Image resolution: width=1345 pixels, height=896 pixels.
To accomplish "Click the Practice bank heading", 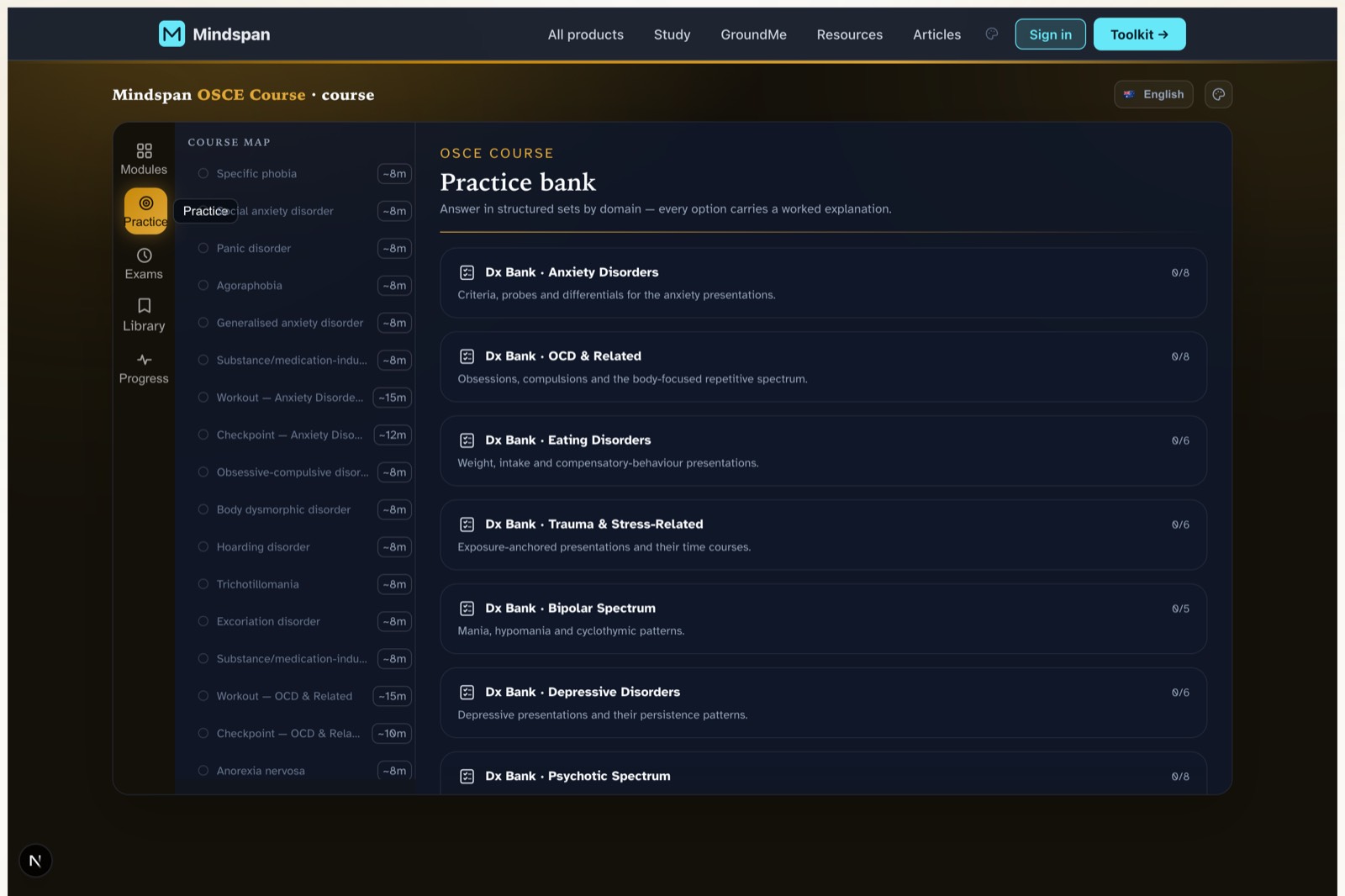I will (518, 182).
